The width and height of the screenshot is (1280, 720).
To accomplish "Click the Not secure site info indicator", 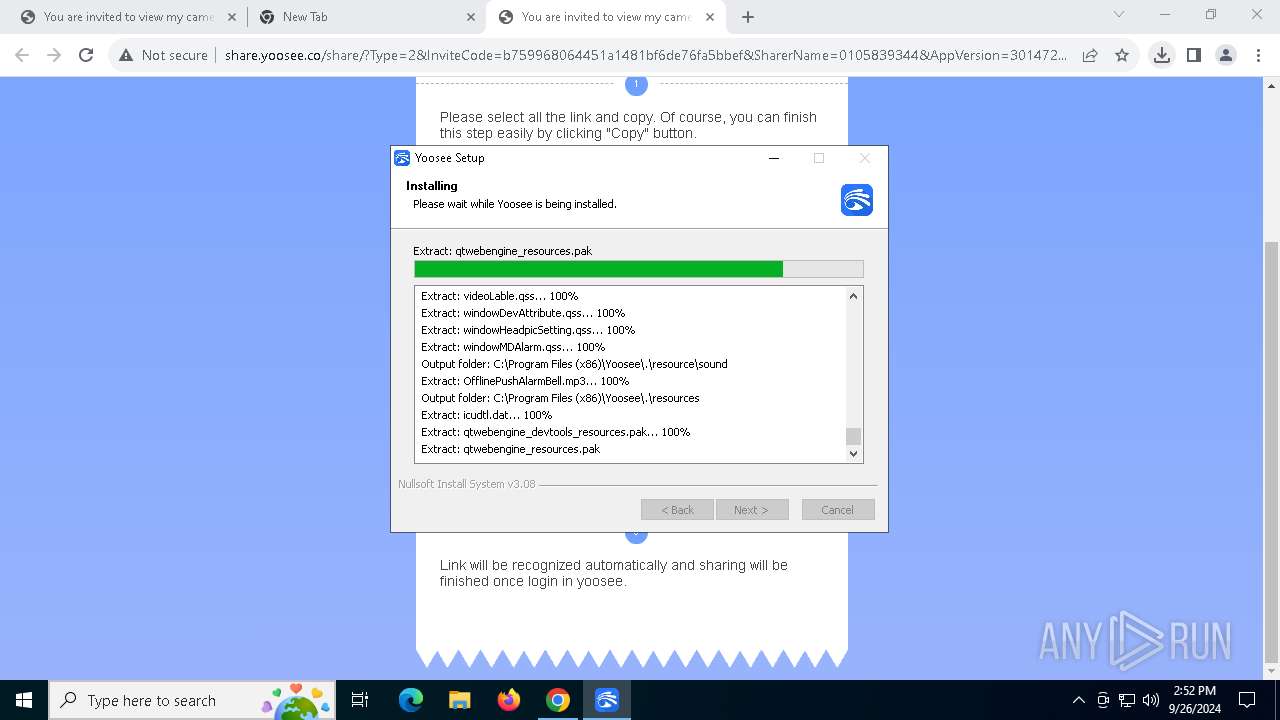I will 163,55.
